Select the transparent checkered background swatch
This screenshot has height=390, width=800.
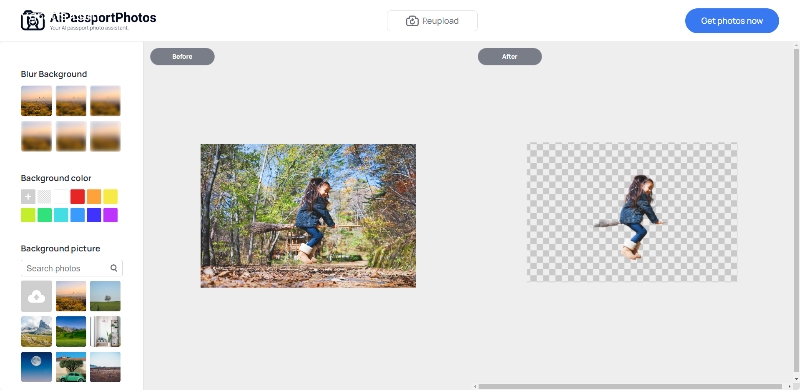(45, 197)
